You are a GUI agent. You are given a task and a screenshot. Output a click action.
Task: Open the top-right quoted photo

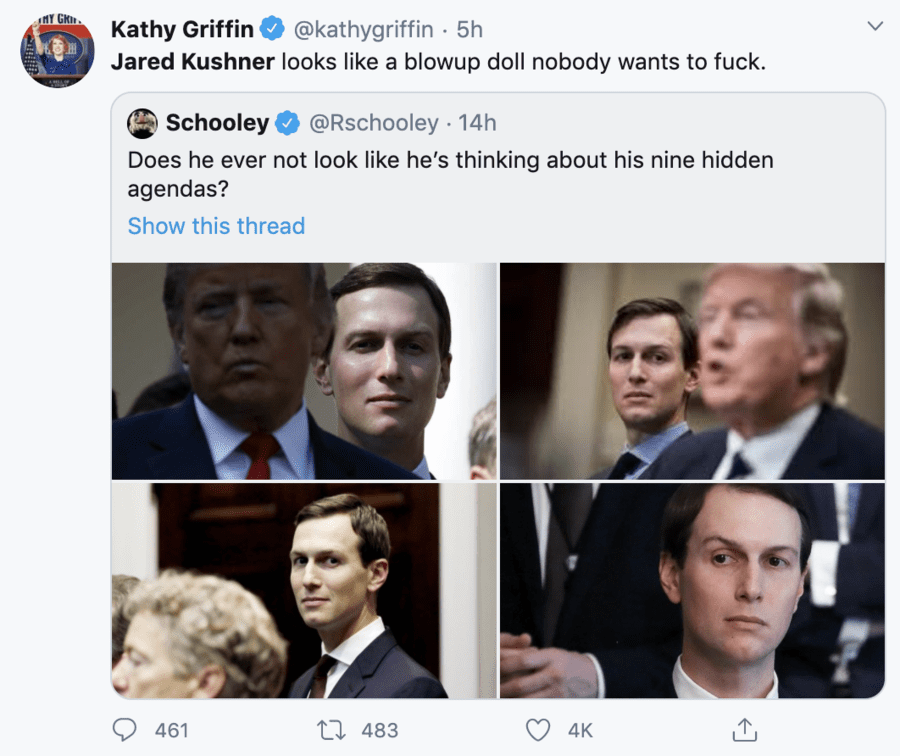point(692,371)
